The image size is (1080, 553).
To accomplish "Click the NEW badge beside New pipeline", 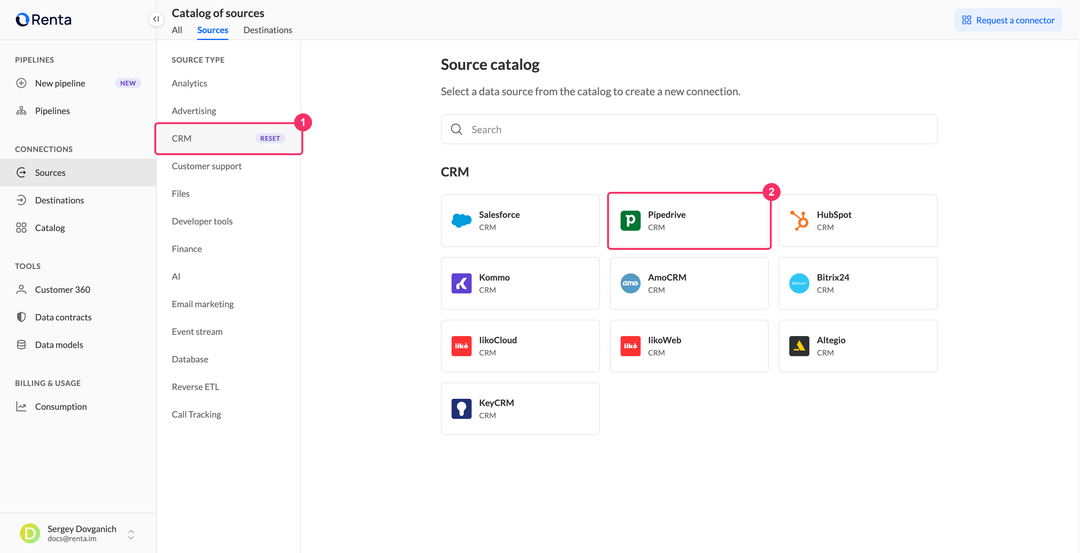I will pyautogui.click(x=128, y=83).
